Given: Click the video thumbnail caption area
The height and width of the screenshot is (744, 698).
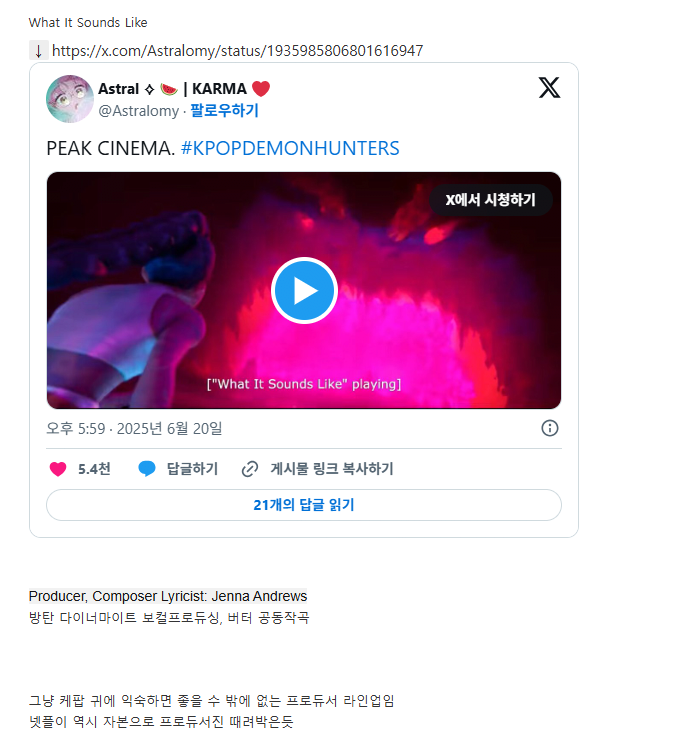Looking at the screenshot, I should [304, 384].
